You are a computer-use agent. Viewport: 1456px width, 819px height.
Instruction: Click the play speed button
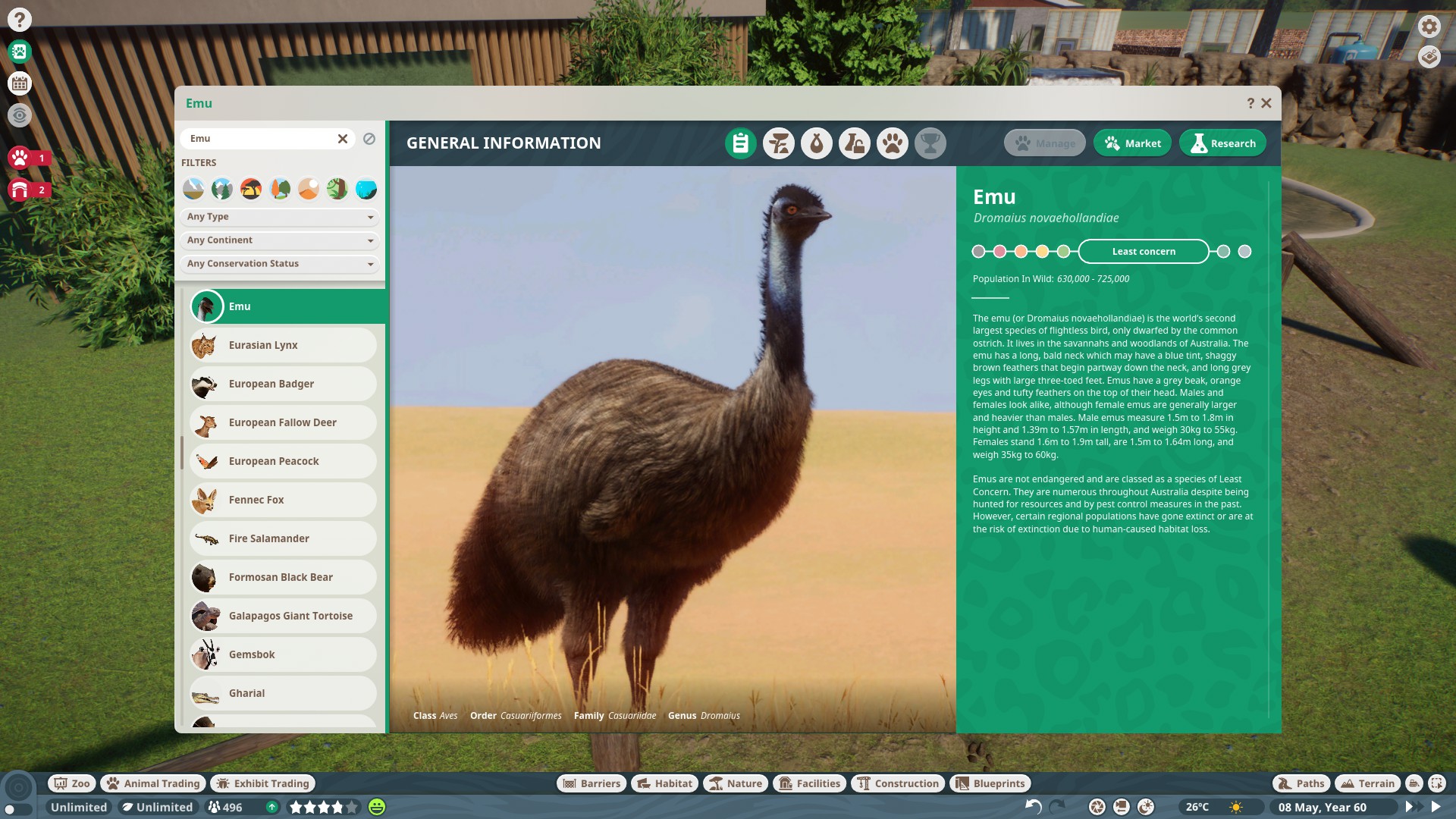point(1436,807)
